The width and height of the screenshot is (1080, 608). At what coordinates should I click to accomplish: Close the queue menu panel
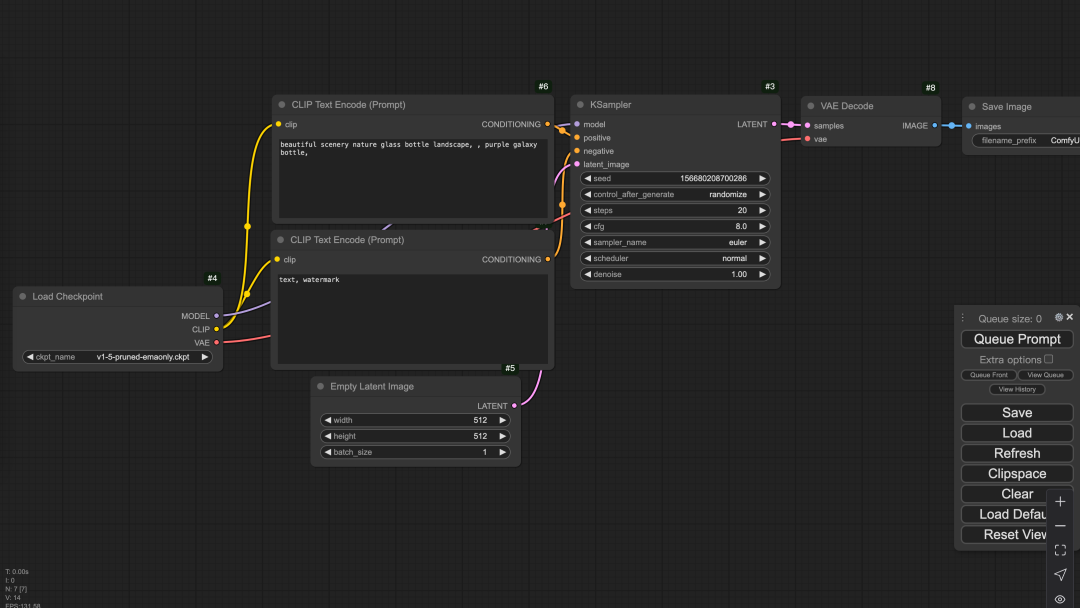pos(1070,317)
